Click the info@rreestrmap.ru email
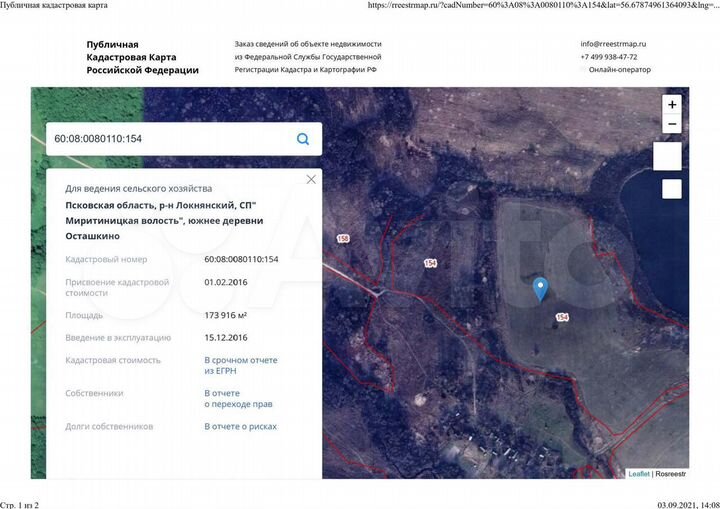This screenshot has width=720, height=509. point(613,44)
